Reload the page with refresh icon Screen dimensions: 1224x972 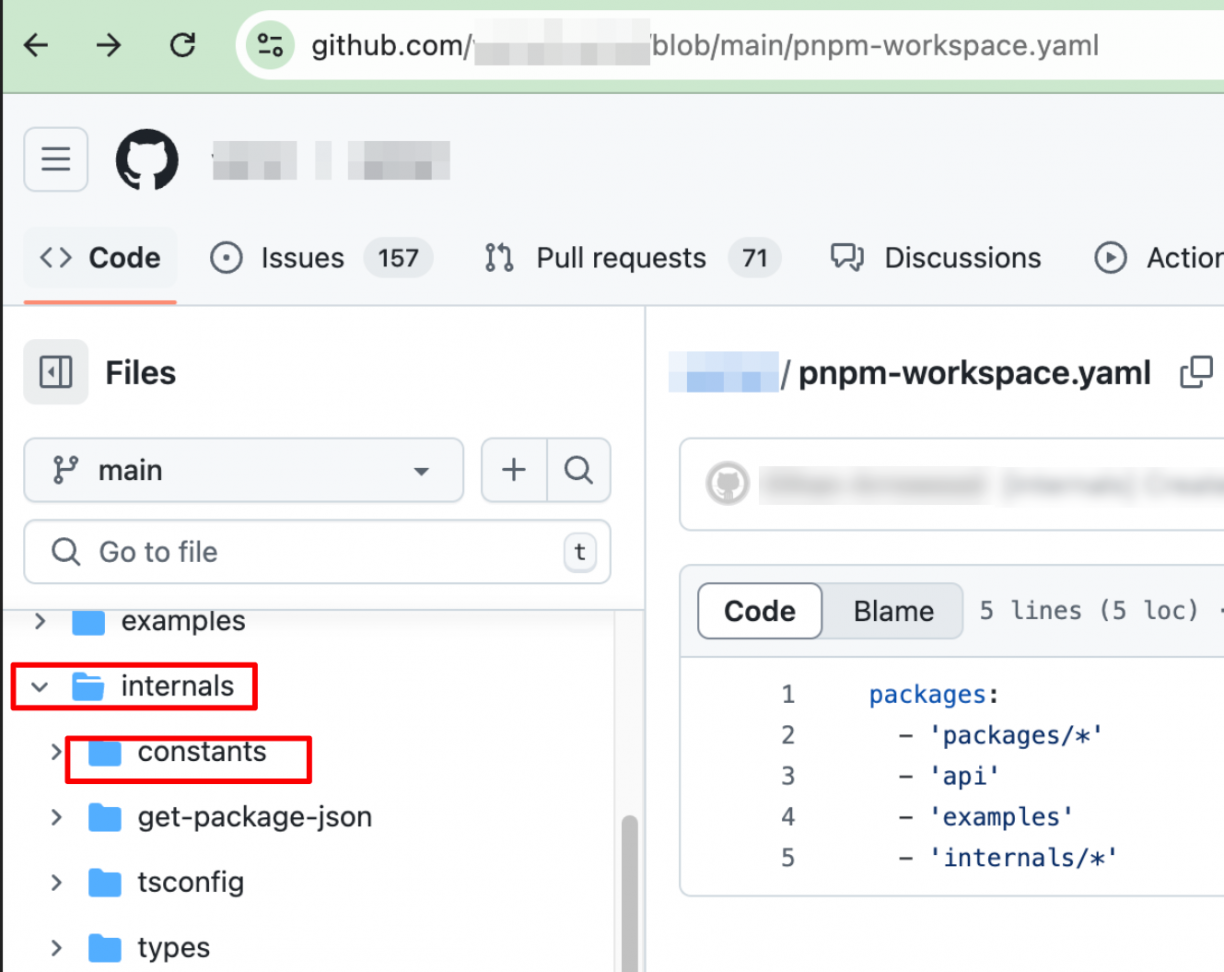pos(182,45)
